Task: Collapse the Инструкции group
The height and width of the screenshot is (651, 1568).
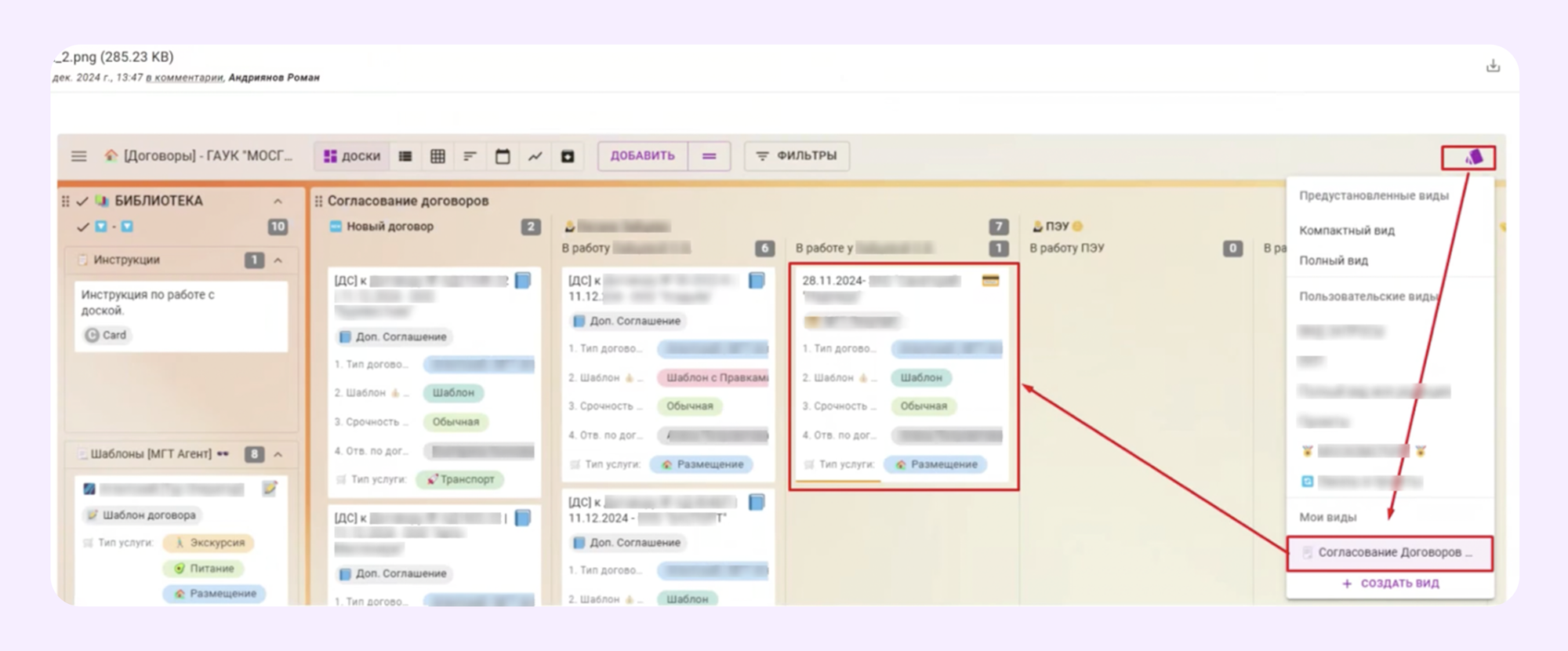Action: pyautogui.click(x=278, y=260)
